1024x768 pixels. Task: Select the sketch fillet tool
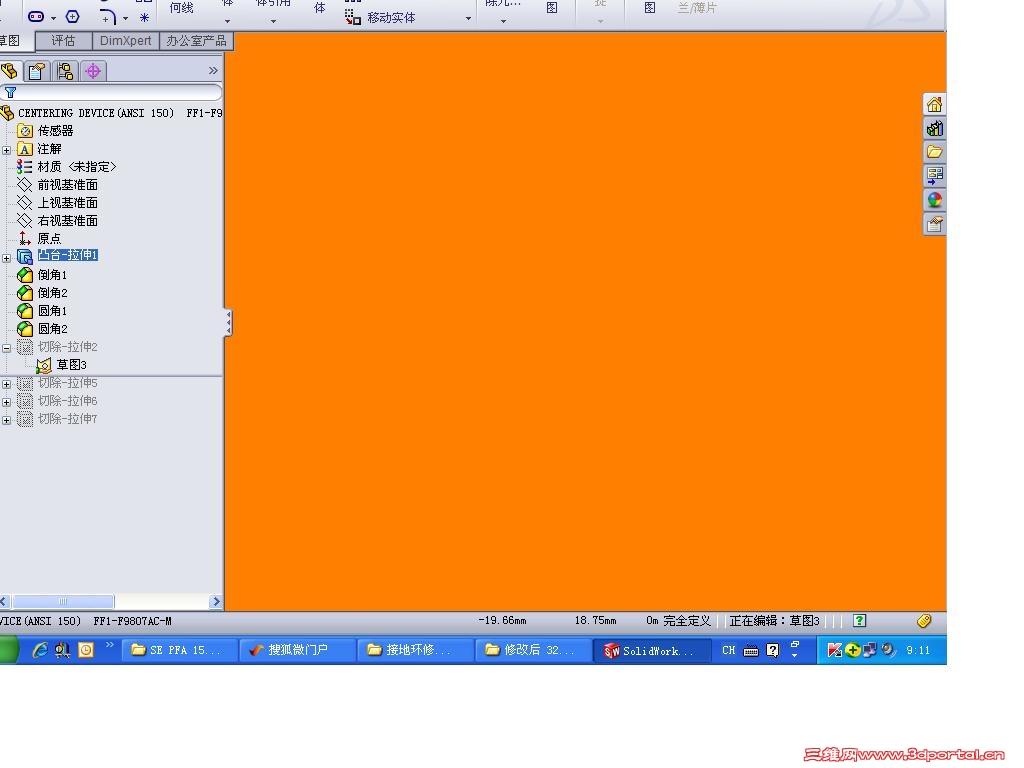[108, 16]
